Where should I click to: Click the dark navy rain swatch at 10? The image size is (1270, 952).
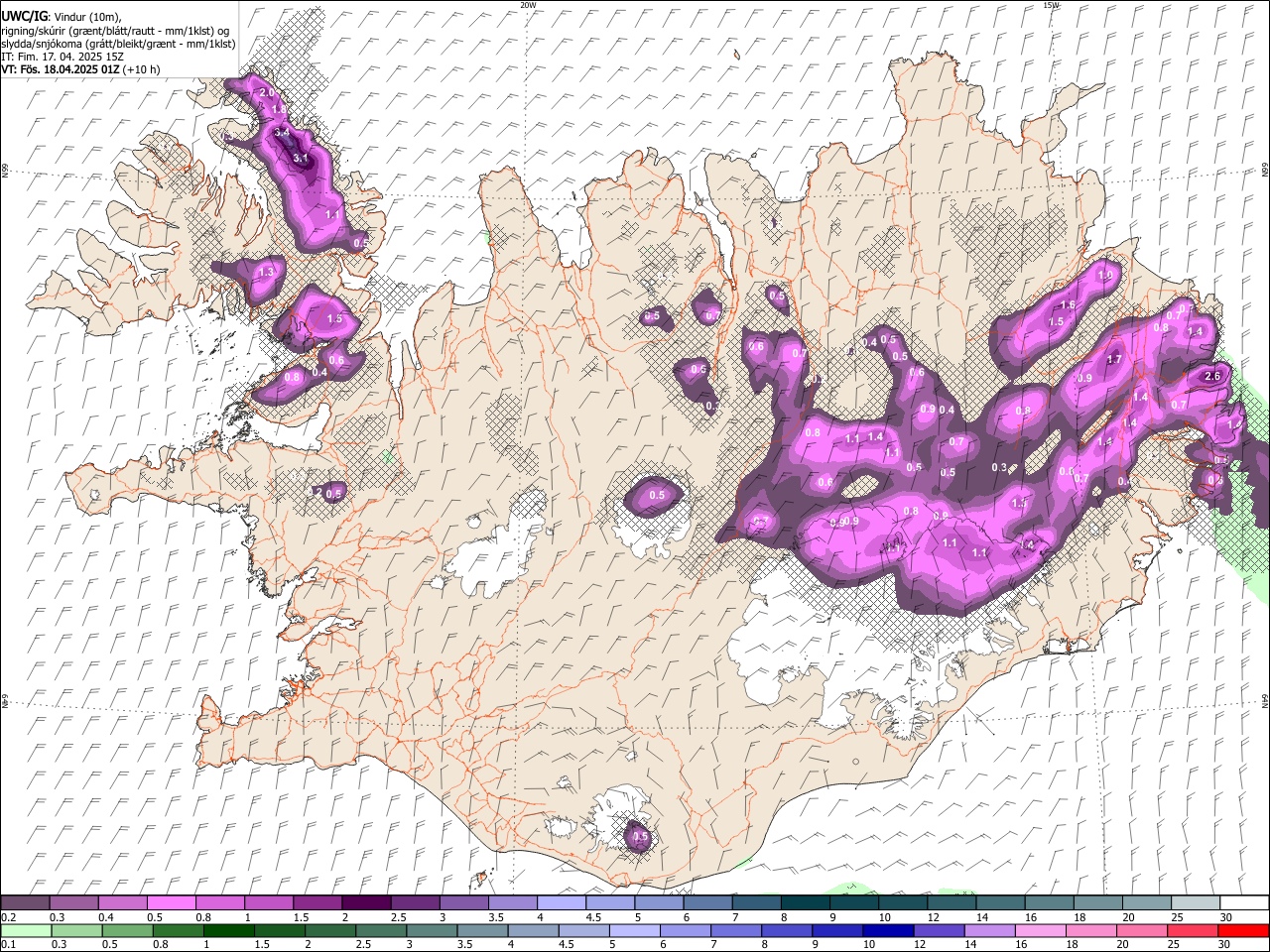pyautogui.click(x=888, y=930)
